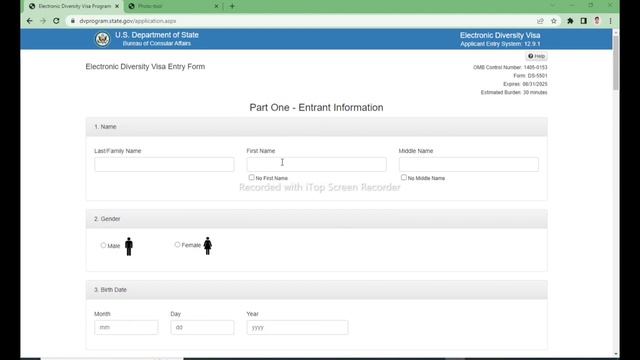Image resolution: width=640 pixels, height=360 pixels.
Task: Click the browser back arrow
Action: click(29, 21)
